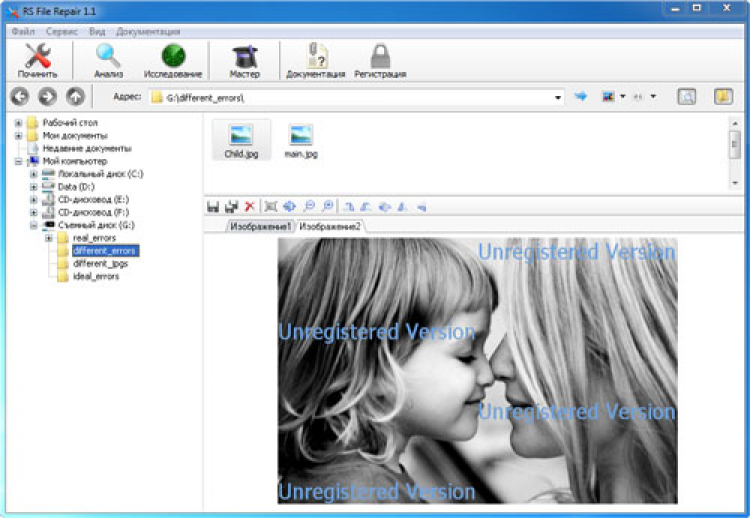Select the different_jpgs folder
750x518 pixels.
pyautogui.click(x=100, y=264)
